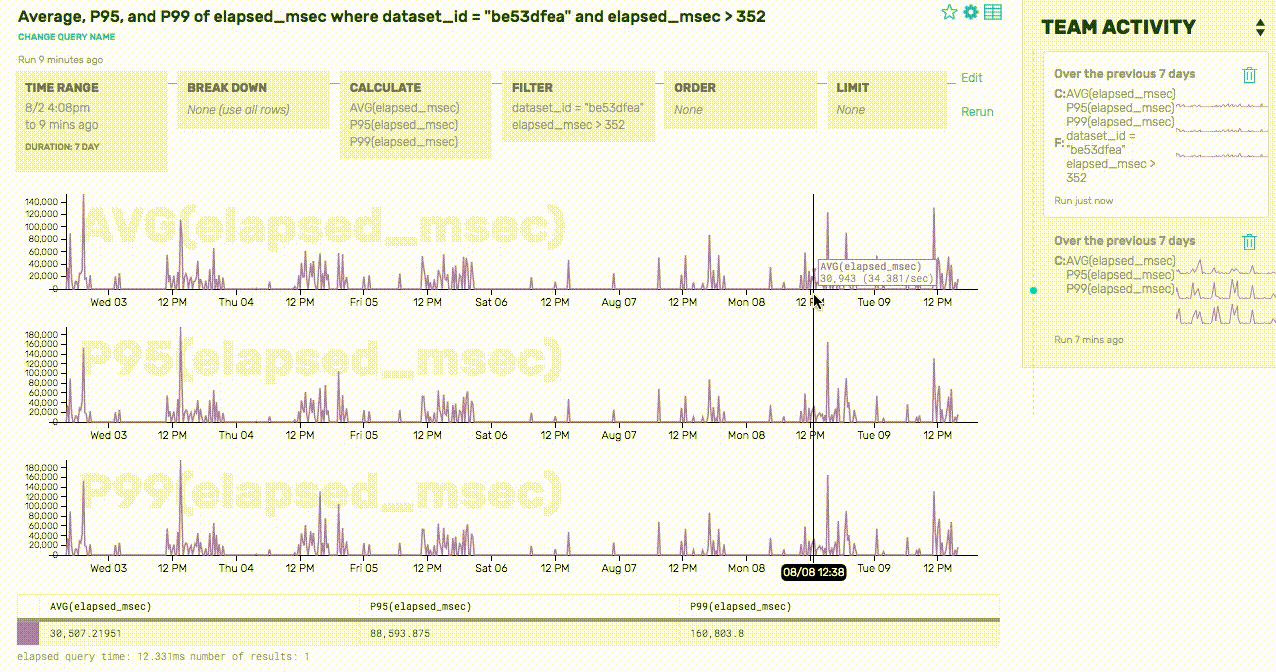The width and height of the screenshot is (1276, 672).
Task: Click the AVG(elapsed_msec) tooltip on the chart
Action: click(878, 272)
